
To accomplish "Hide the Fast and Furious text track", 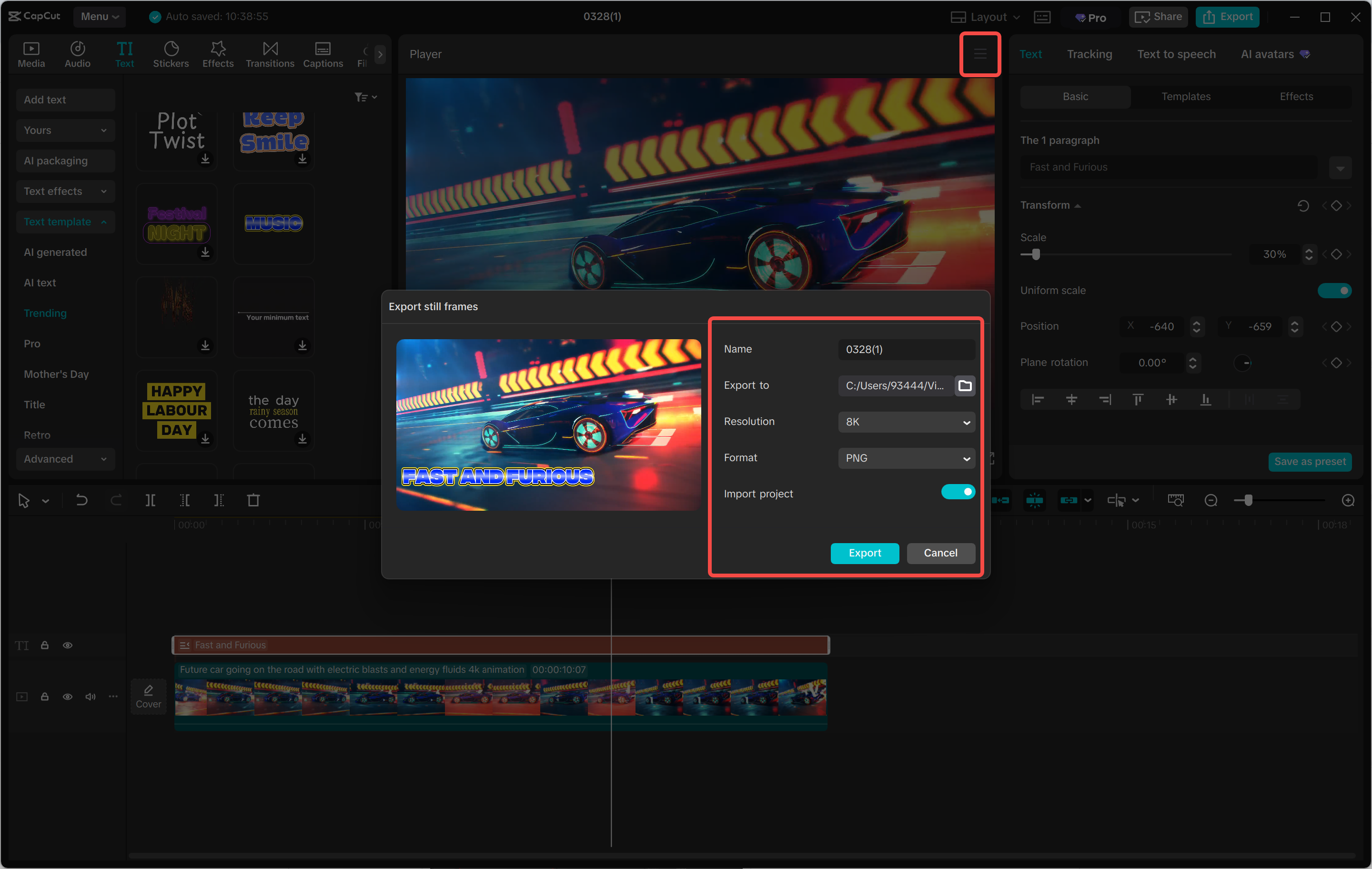I will pos(68,645).
